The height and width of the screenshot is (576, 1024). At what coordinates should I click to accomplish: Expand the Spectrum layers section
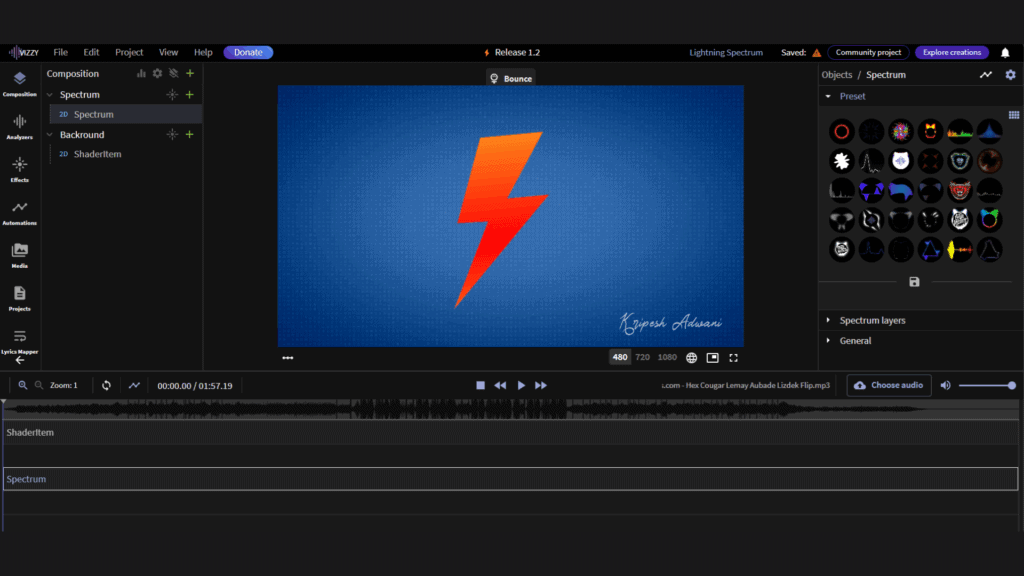tap(872, 320)
